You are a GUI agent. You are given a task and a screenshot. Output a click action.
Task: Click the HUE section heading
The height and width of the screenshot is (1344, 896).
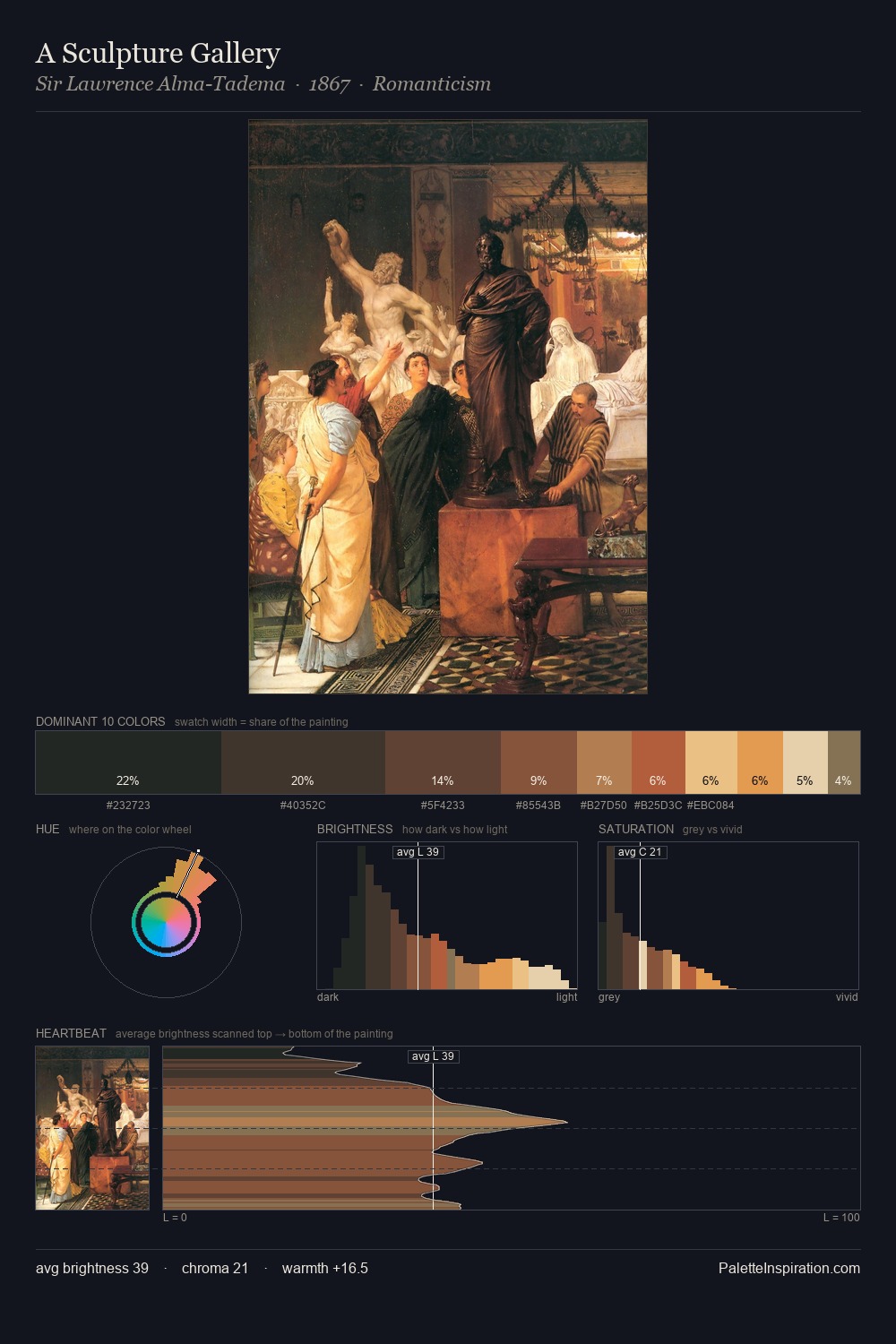(x=47, y=829)
